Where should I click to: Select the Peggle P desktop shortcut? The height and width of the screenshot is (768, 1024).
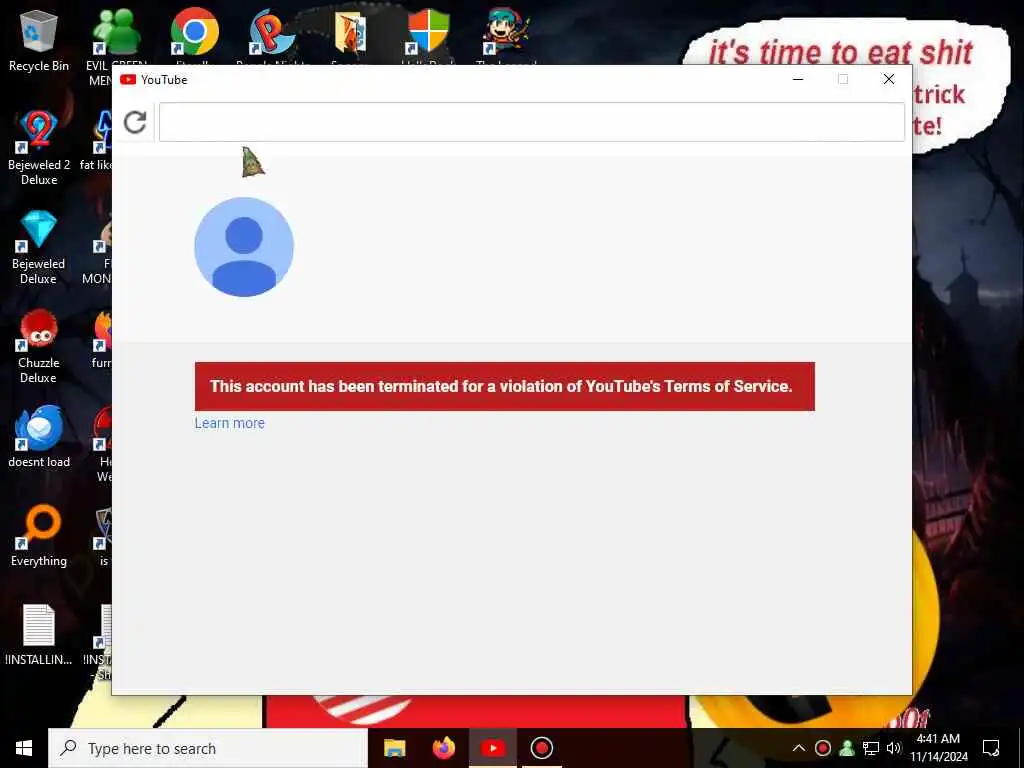[x=271, y=31]
